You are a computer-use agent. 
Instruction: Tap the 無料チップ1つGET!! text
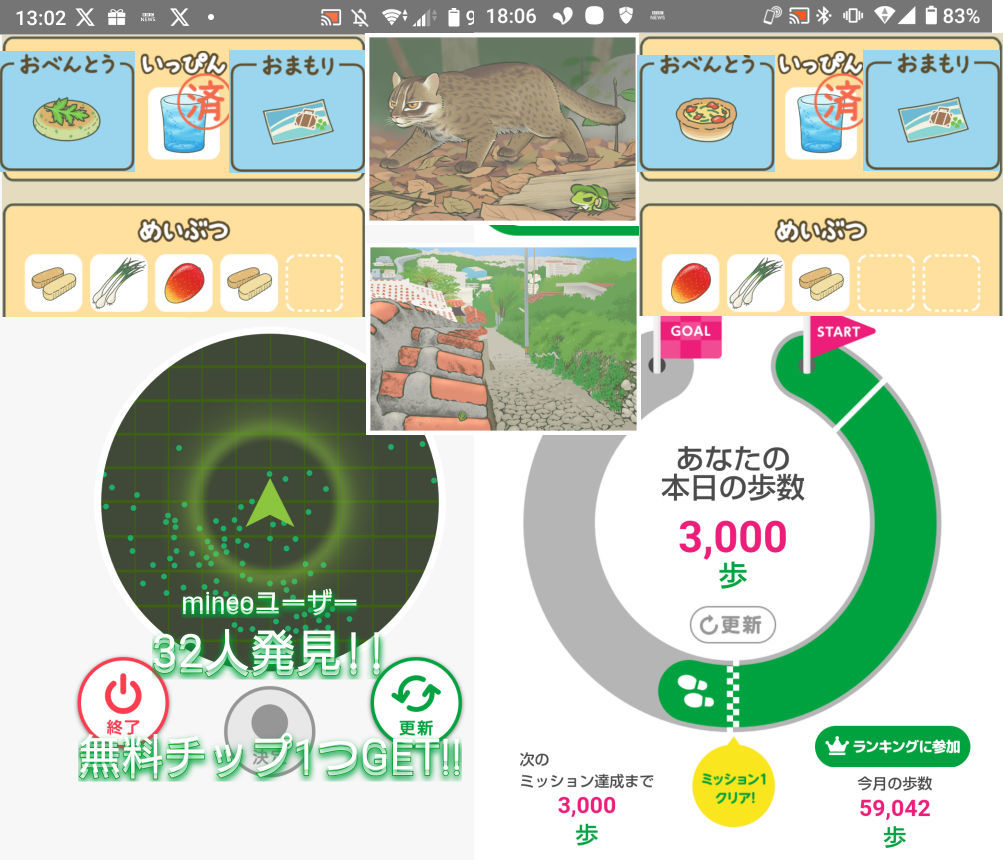point(270,759)
